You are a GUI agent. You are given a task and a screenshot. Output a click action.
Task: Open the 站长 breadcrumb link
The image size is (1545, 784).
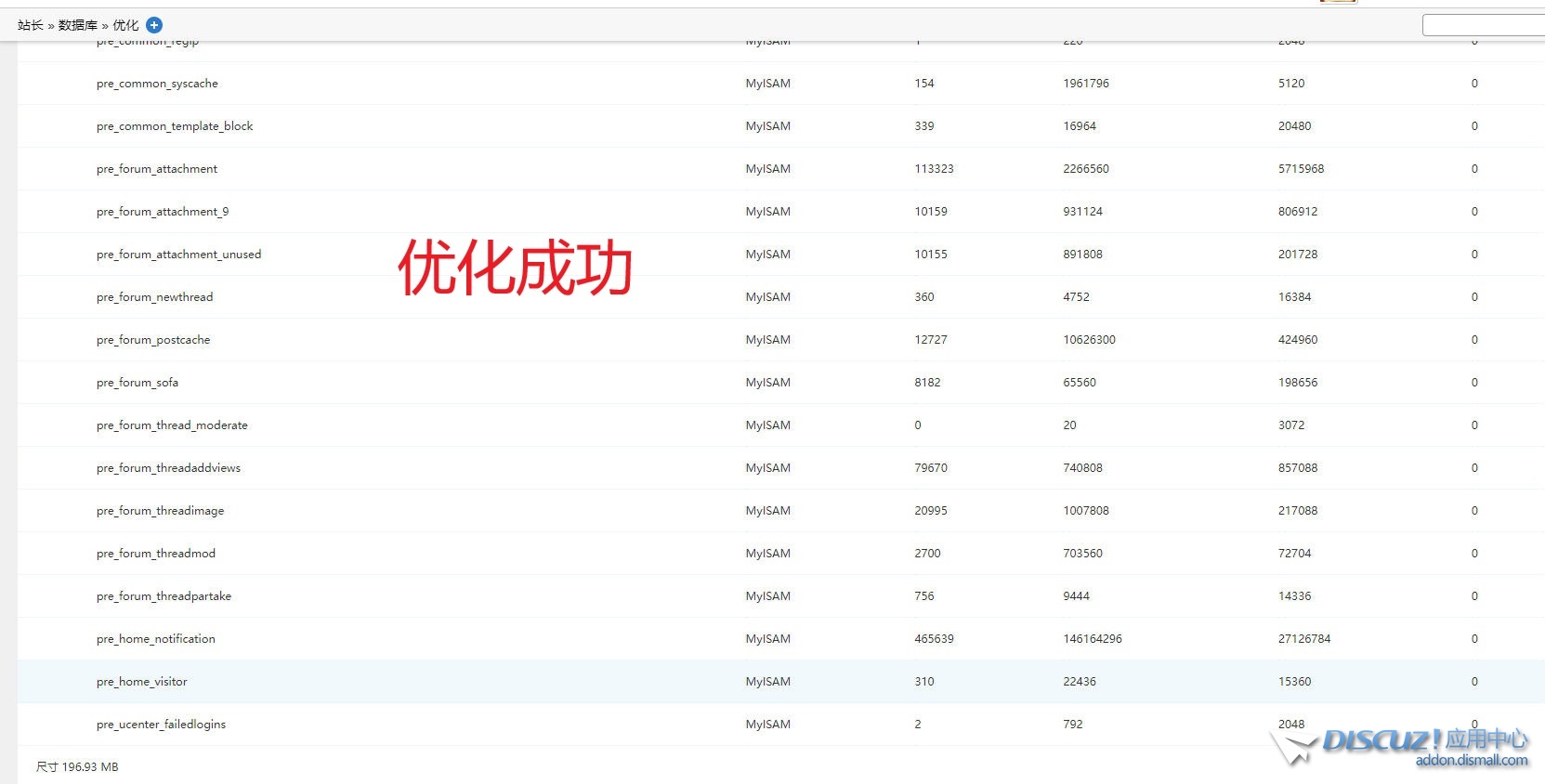tap(30, 25)
